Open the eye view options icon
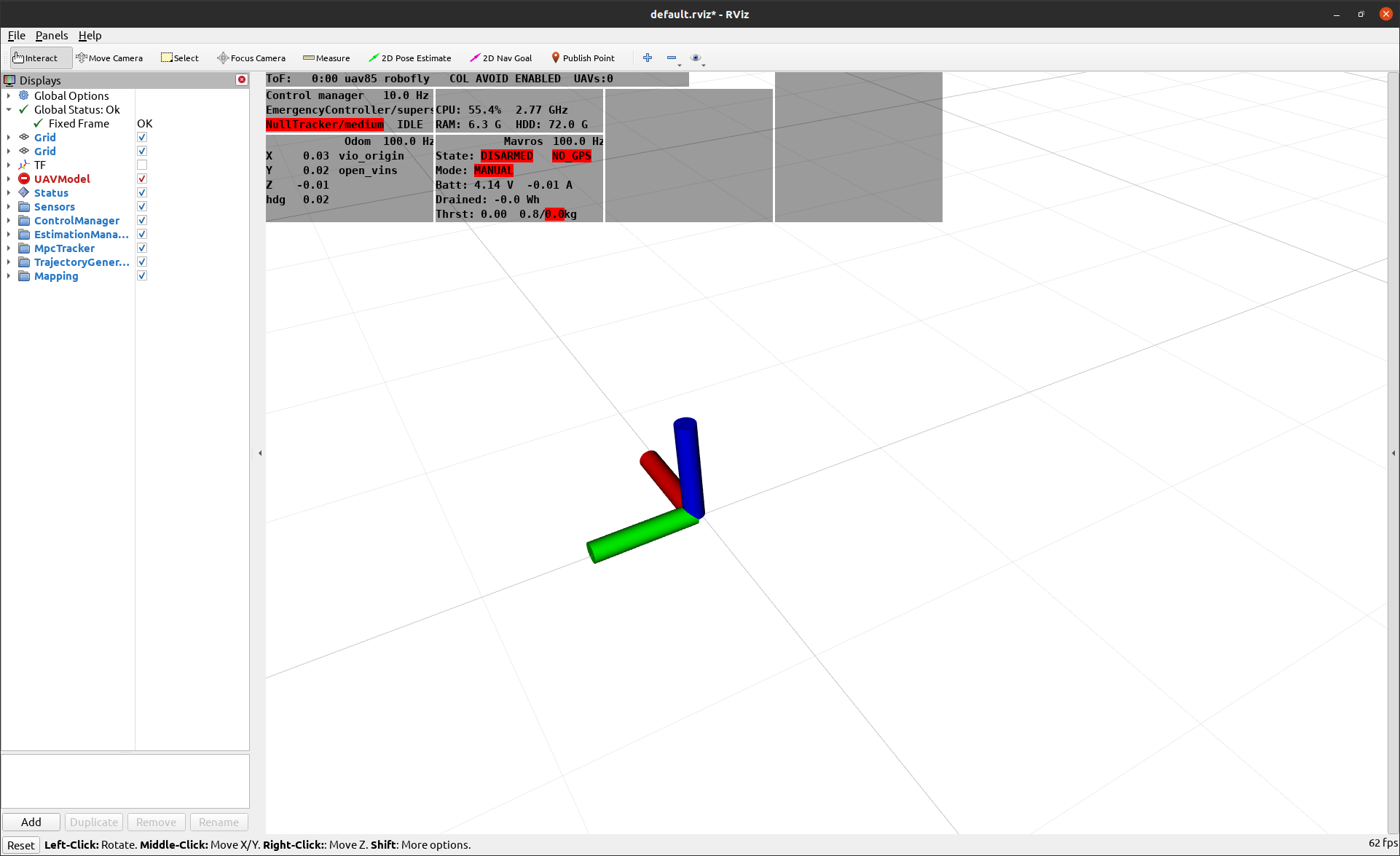1400x856 pixels. point(696,58)
